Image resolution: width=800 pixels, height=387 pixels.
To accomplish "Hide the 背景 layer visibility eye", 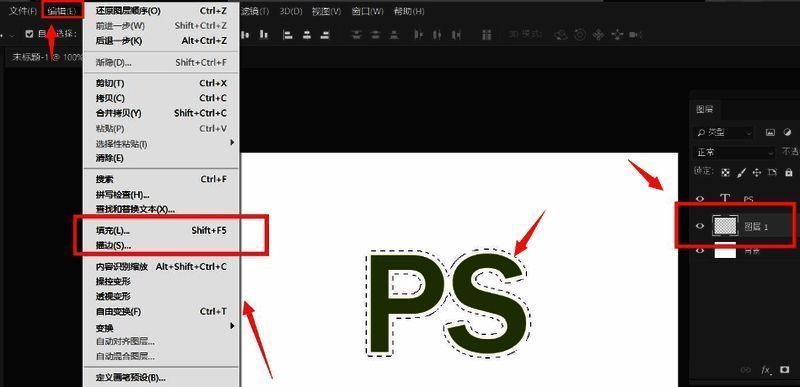I will (x=700, y=250).
